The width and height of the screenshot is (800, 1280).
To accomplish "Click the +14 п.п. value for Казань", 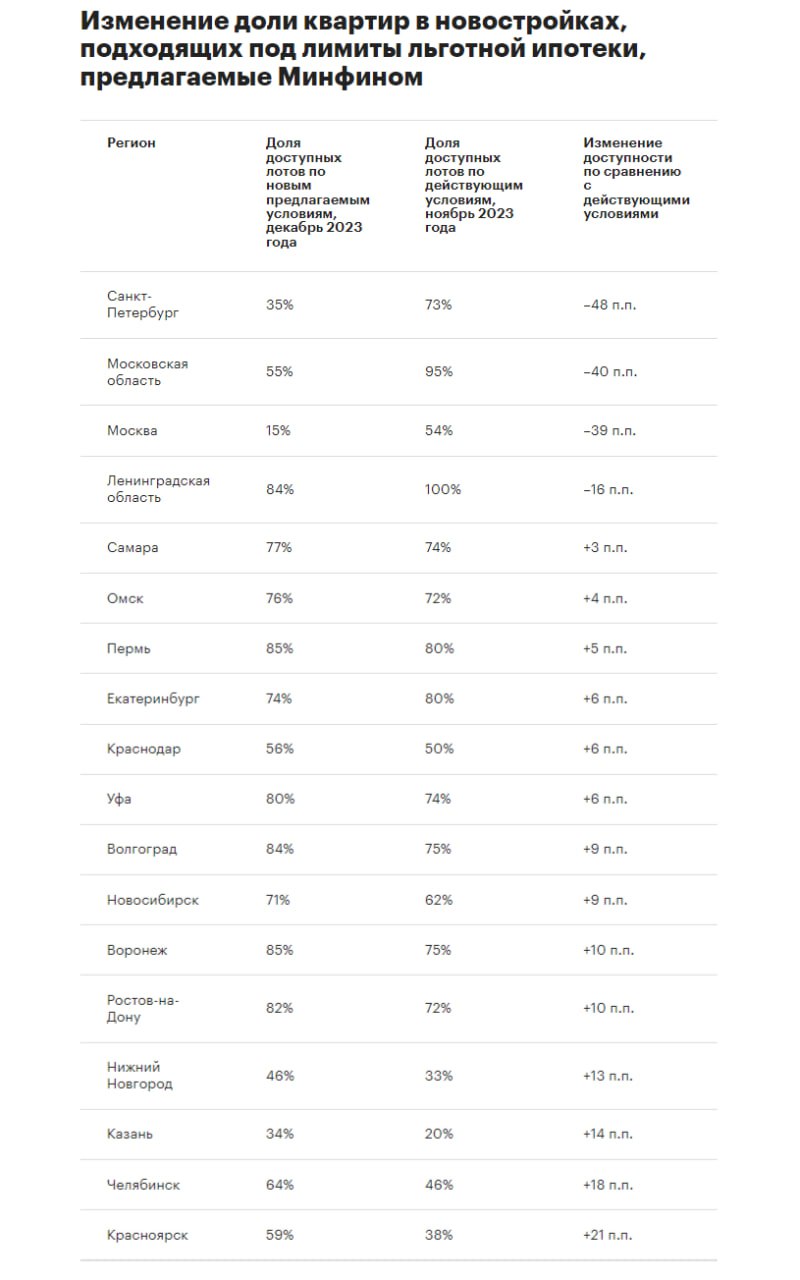I will point(608,1134).
